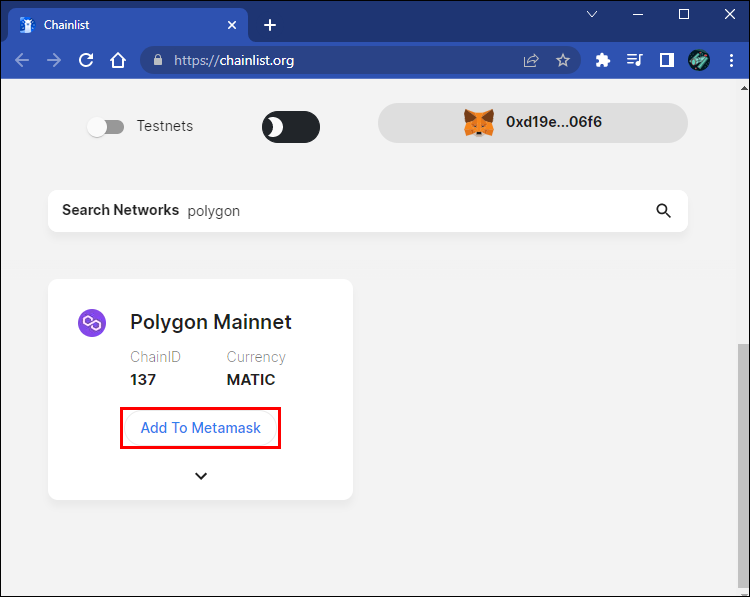Screen dimensions: 750x597
Task: Click the scrollbar up arrow
Action: 744,88
